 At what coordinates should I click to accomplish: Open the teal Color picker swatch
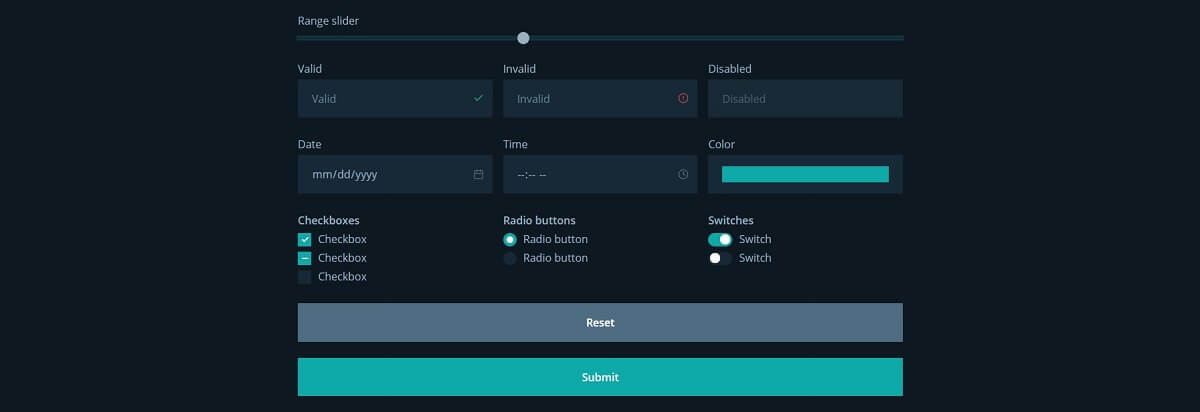click(805, 174)
